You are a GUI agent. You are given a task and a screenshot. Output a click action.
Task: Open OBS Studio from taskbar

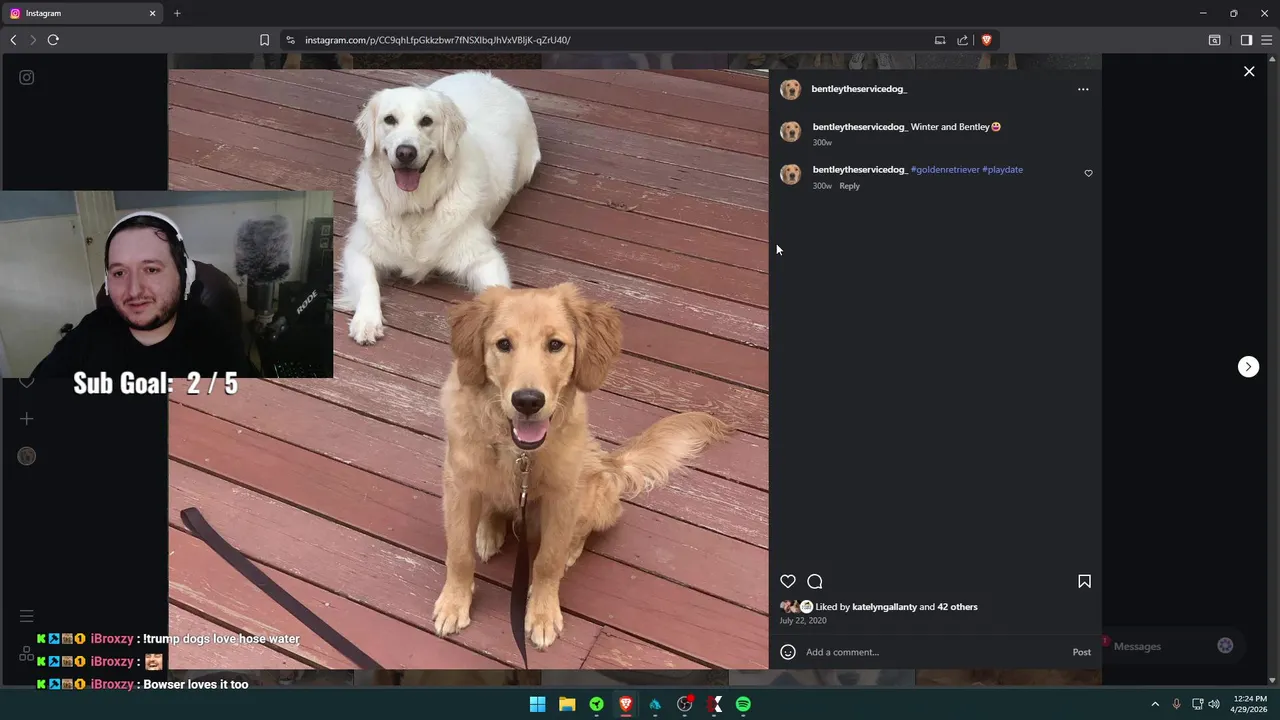tap(685, 704)
